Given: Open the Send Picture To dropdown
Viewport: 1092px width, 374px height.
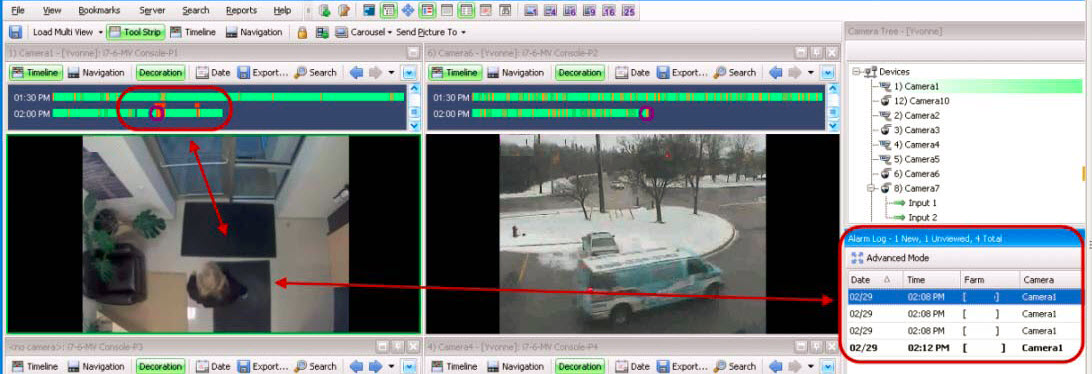Looking at the screenshot, I should point(430,32).
